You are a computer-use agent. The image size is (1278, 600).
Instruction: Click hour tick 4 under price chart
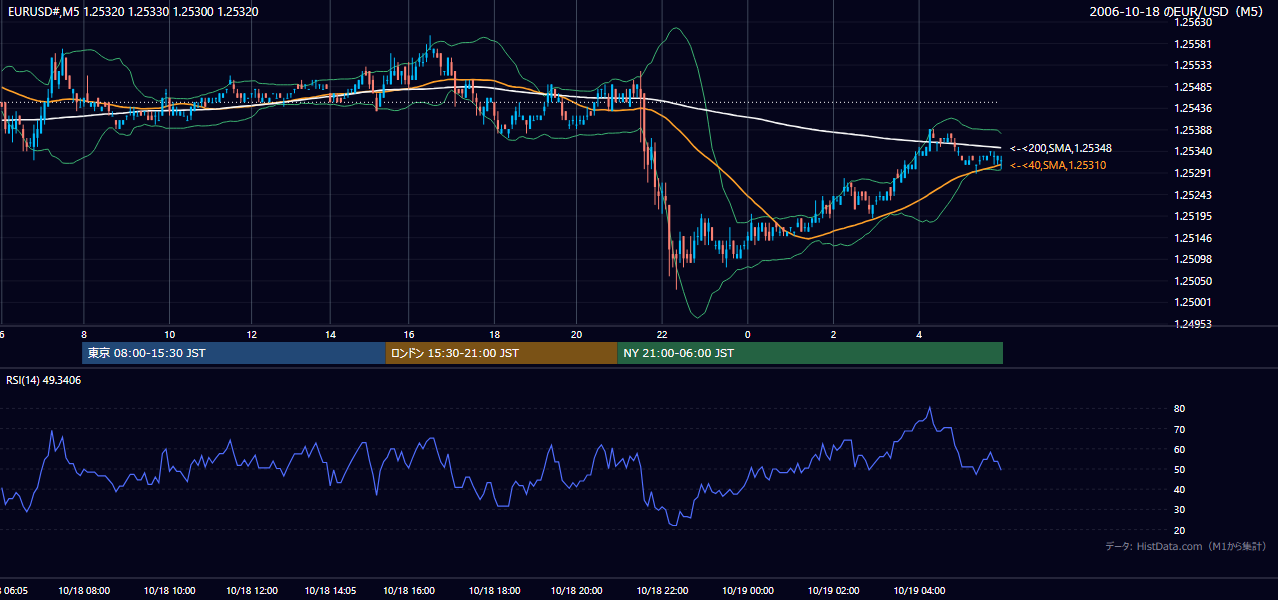(x=919, y=335)
